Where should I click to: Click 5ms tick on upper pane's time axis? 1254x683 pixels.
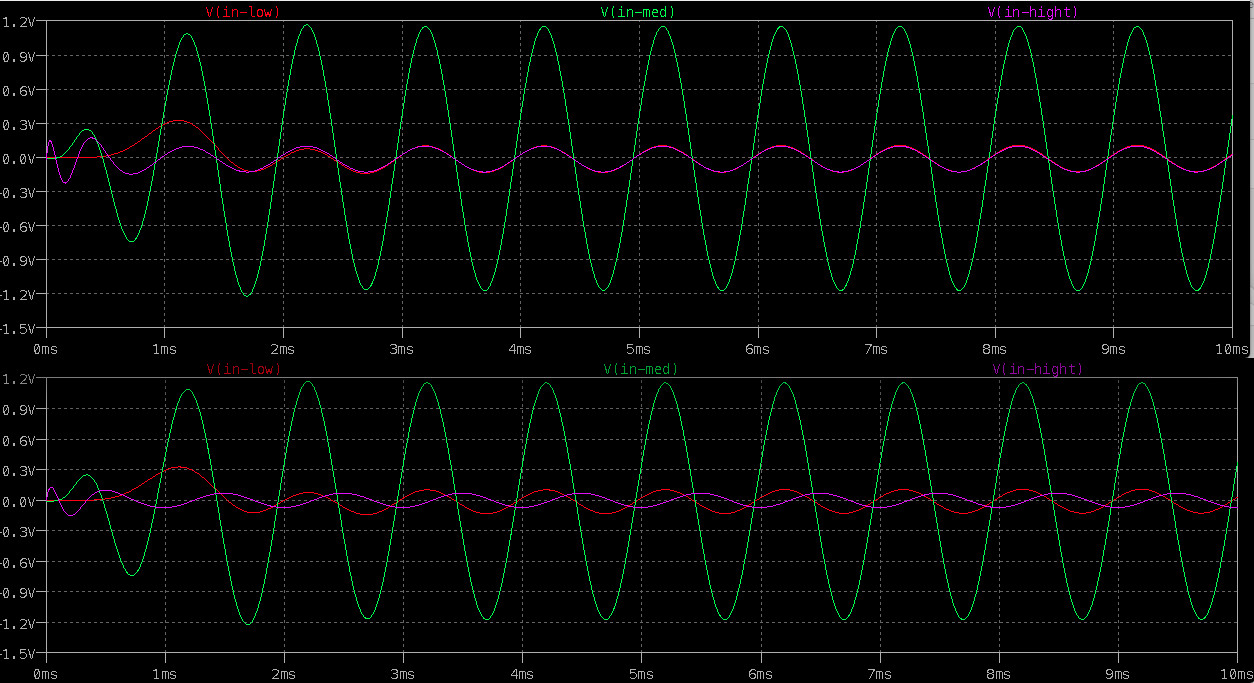[x=639, y=349]
